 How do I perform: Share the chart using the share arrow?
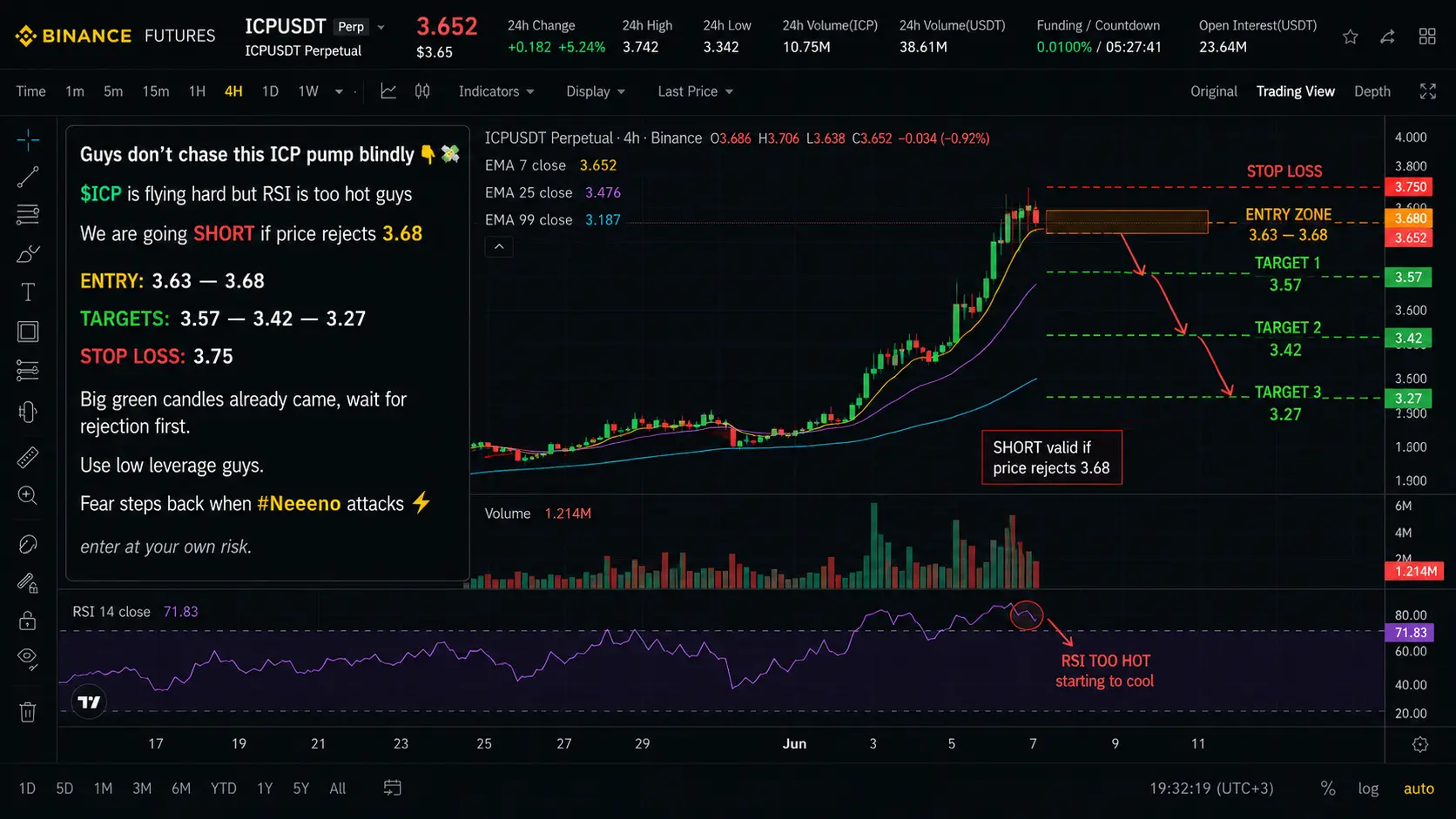tap(1388, 37)
